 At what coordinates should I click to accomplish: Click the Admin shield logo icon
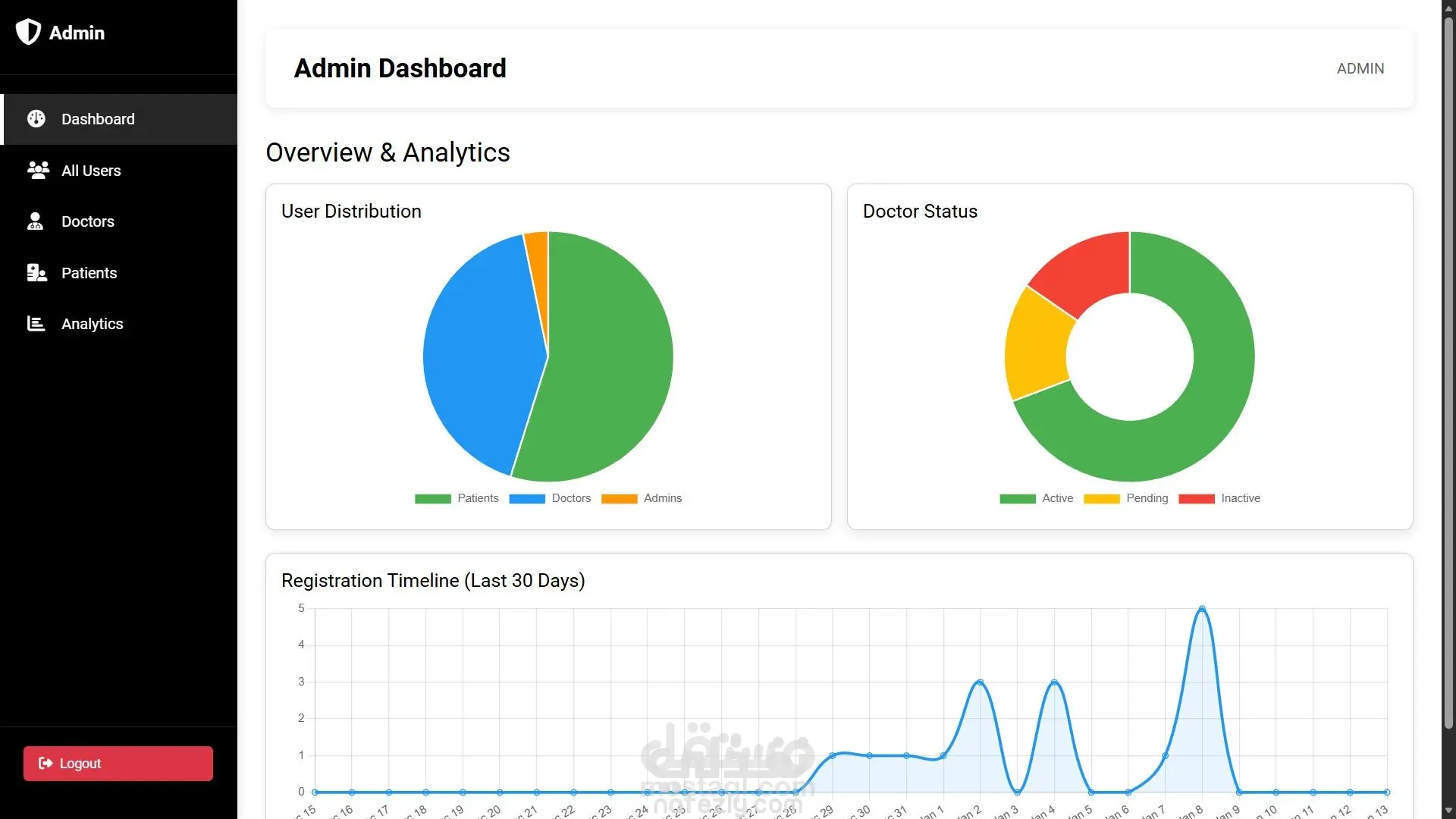(x=28, y=32)
